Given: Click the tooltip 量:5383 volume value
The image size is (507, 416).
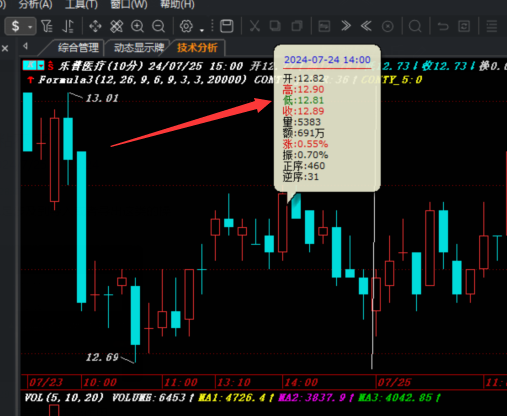Looking at the screenshot, I should point(302,122).
